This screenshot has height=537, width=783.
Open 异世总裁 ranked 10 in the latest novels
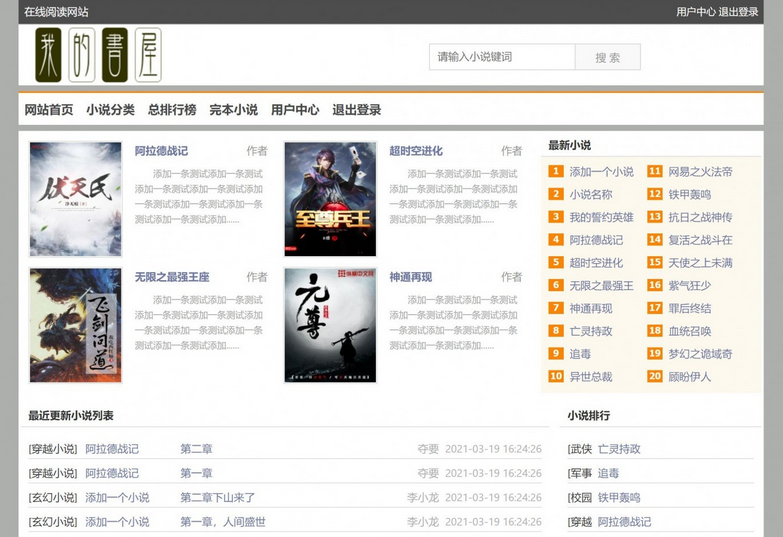click(x=591, y=377)
